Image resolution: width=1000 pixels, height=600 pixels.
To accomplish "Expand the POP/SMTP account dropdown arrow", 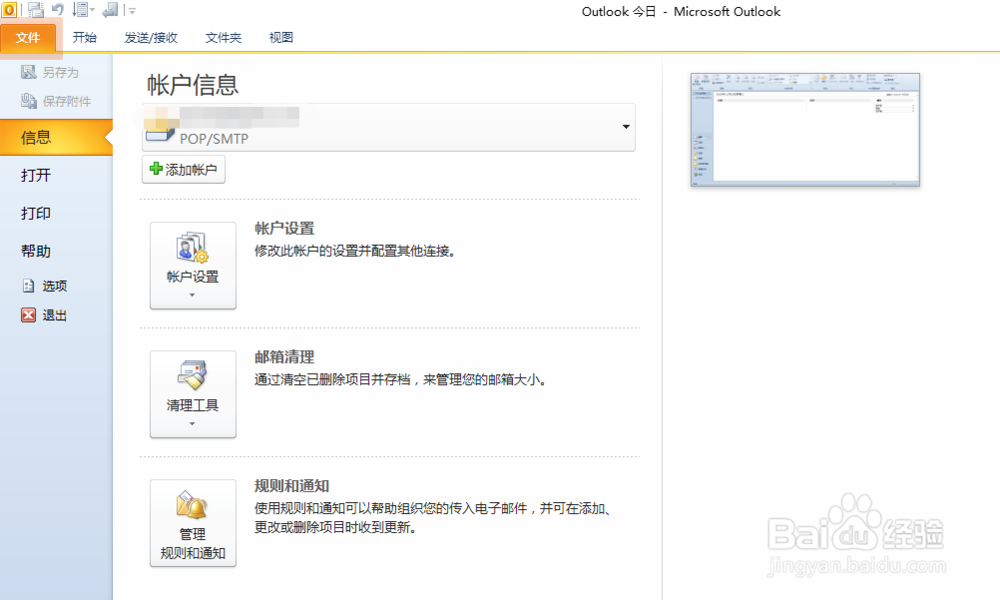I will tap(626, 127).
